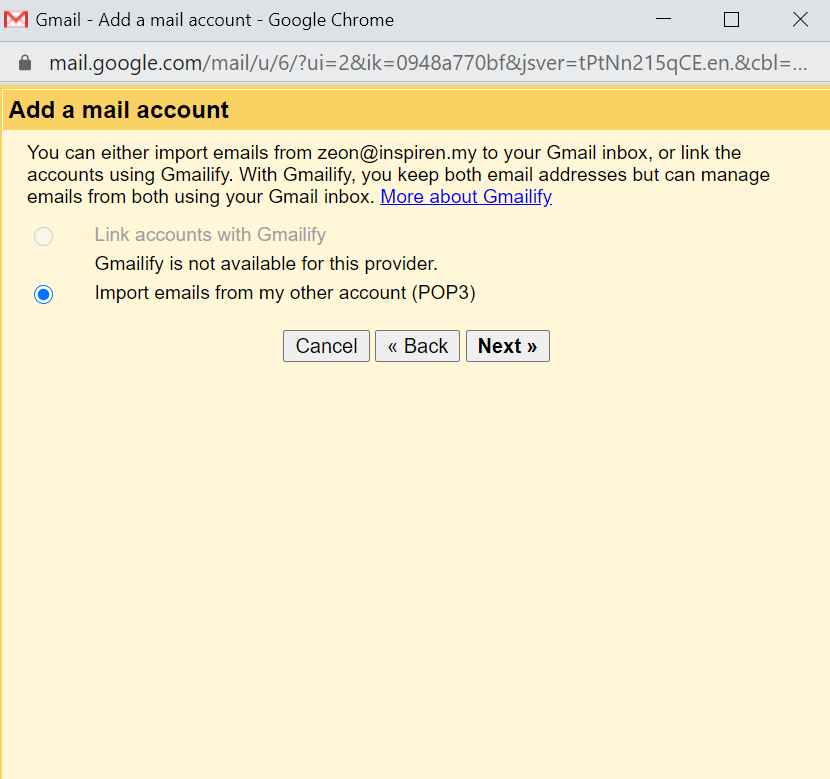
Task: Minimize the Chrome popup window
Action: 663,20
